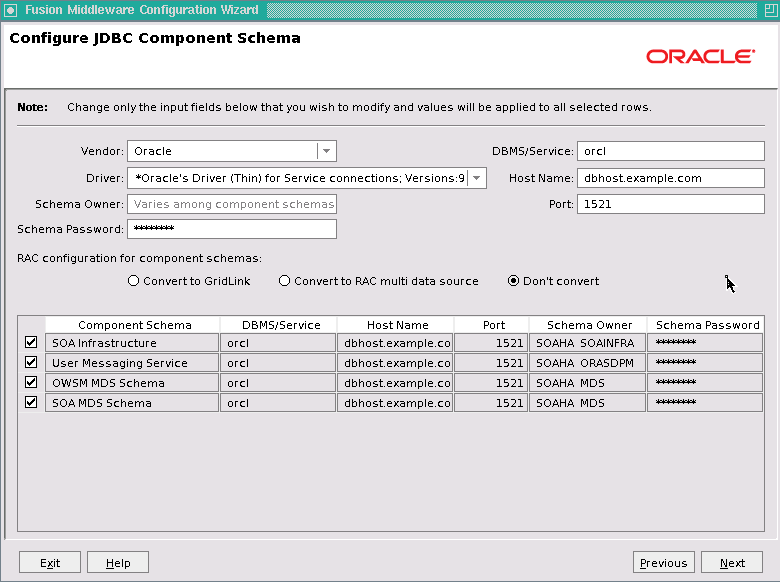Toggle the SOA MDS Schema checkbox
780x582 pixels.
(x=31, y=402)
